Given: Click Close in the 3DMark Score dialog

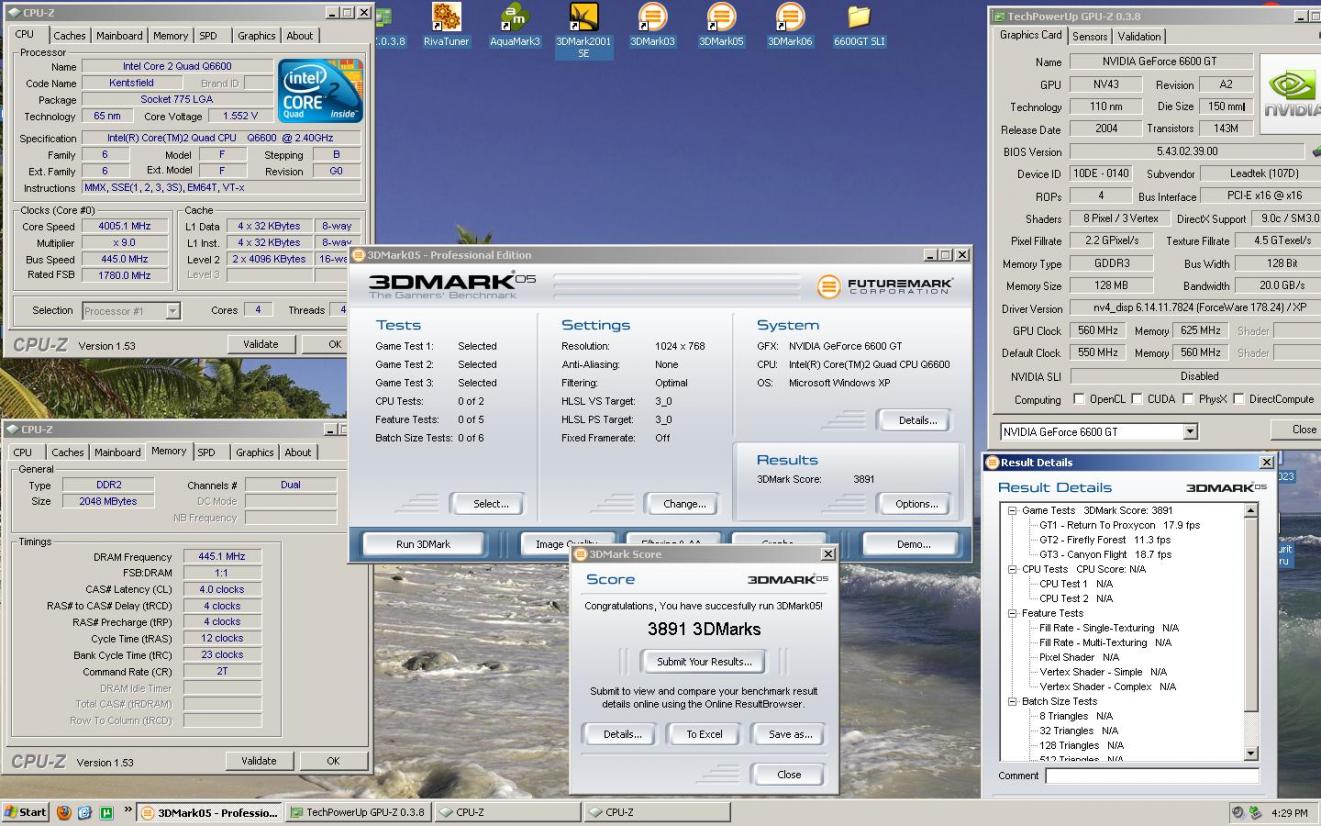Looking at the screenshot, I should [x=789, y=774].
